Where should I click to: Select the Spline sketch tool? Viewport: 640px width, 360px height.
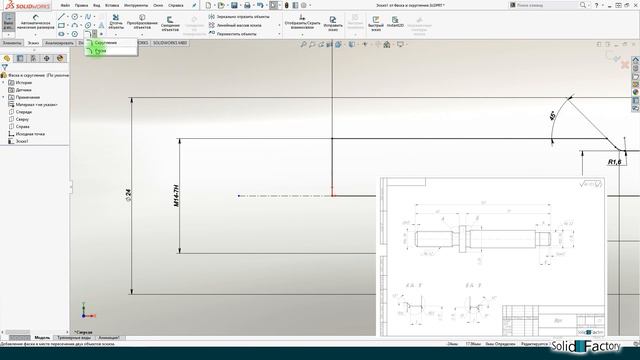pyautogui.click(x=88, y=17)
